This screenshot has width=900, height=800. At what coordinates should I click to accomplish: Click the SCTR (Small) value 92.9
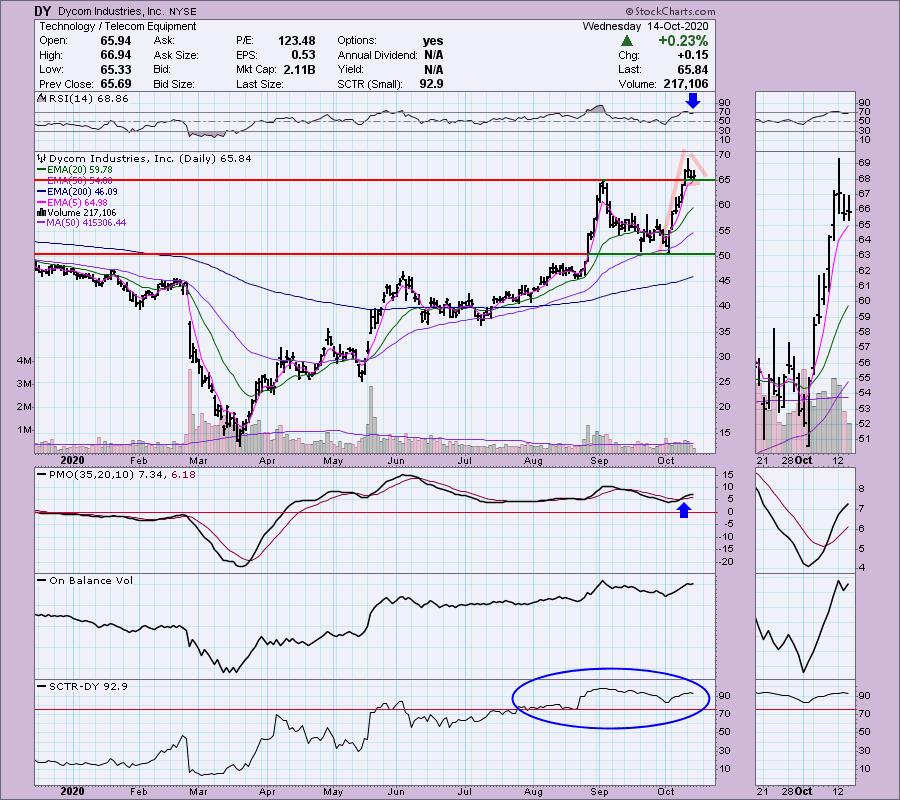pyautogui.click(x=432, y=84)
